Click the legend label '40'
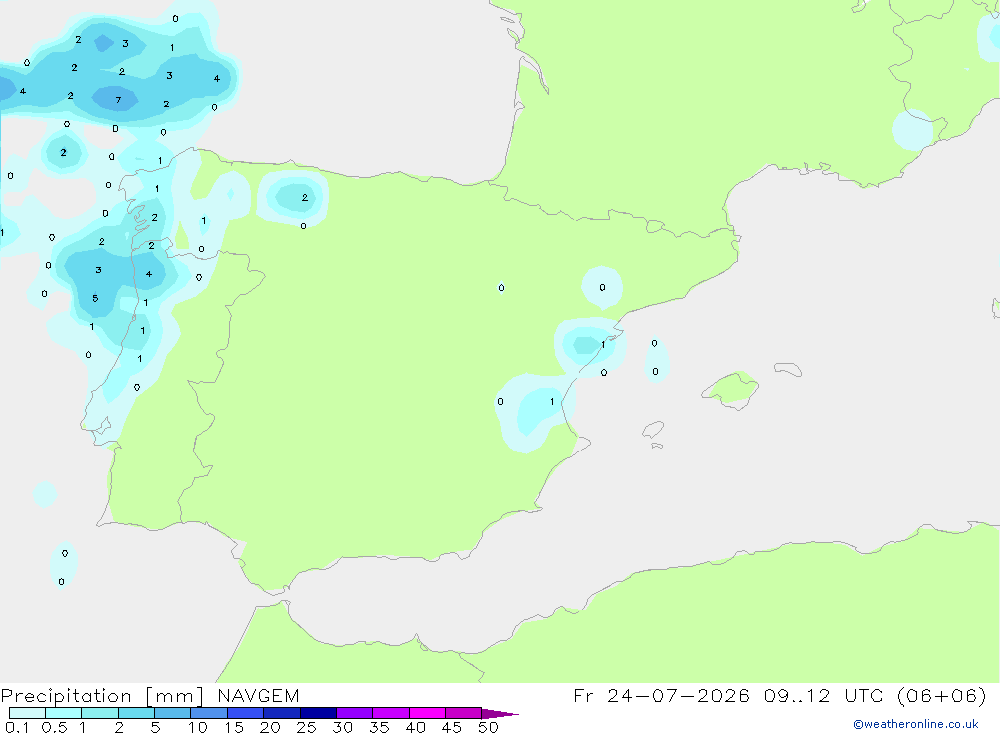The width and height of the screenshot is (1000, 733). point(415,727)
